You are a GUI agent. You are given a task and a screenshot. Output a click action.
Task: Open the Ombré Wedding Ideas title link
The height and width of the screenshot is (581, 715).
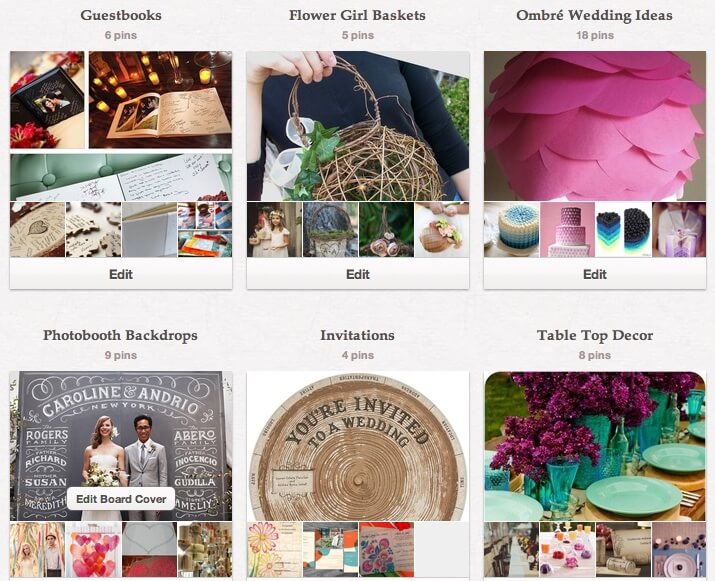(595, 15)
